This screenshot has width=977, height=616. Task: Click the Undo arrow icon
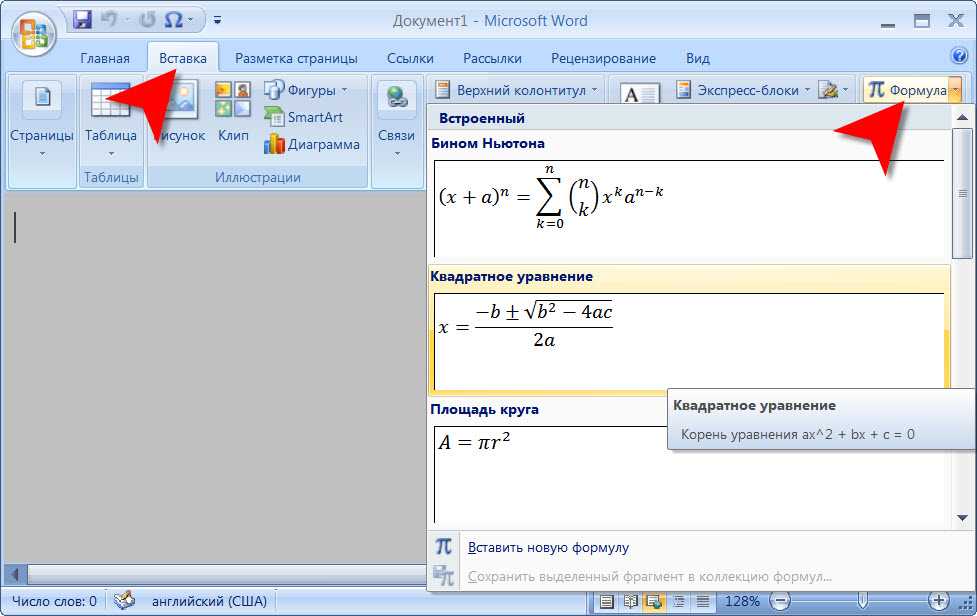(x=109, y=19)
